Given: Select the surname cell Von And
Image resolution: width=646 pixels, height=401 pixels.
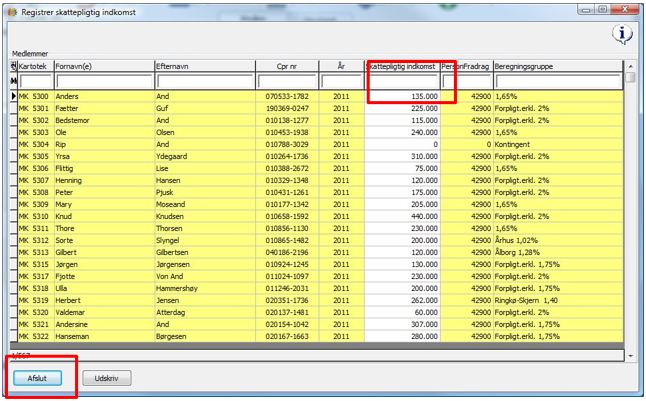Looking at the screenshot, I should click(205, 276).
